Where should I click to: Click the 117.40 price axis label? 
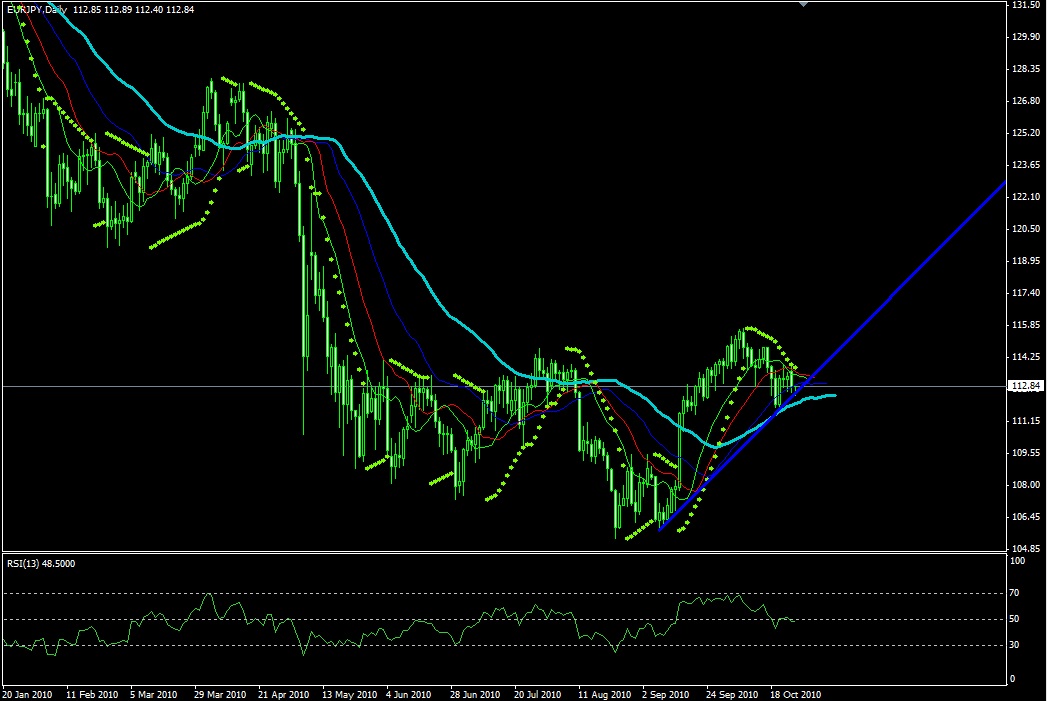coord(1026,293)
